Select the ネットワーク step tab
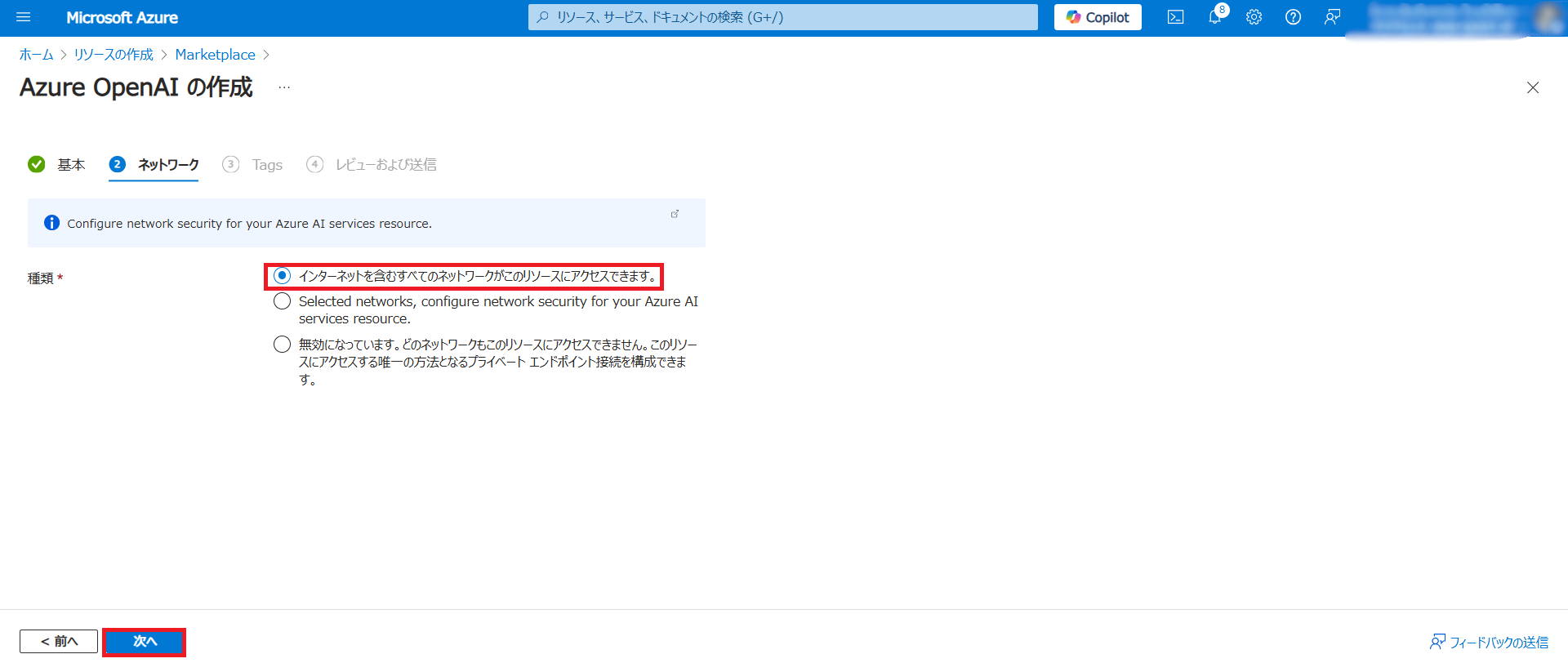Image resolution: width=1568 pixels, height=663 pixels. point(154,165)
